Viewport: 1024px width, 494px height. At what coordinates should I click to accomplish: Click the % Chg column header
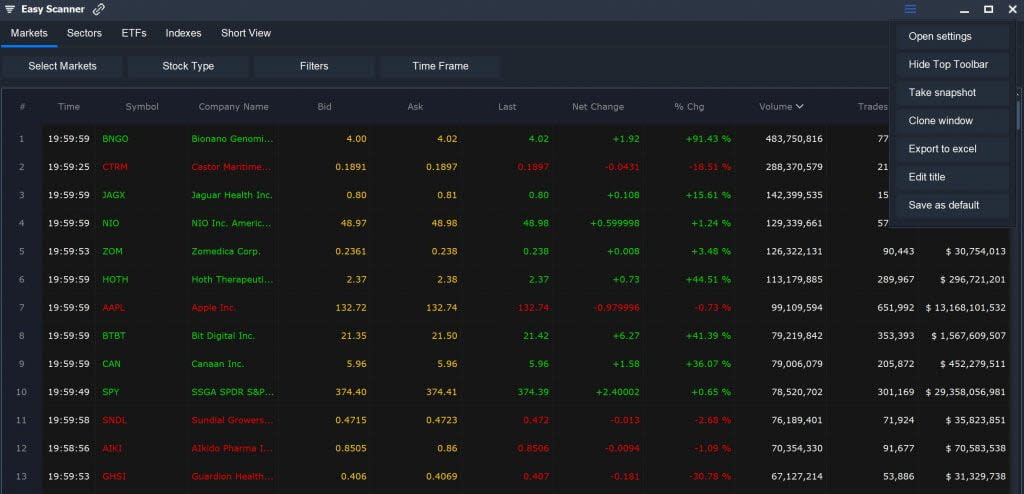689,107
